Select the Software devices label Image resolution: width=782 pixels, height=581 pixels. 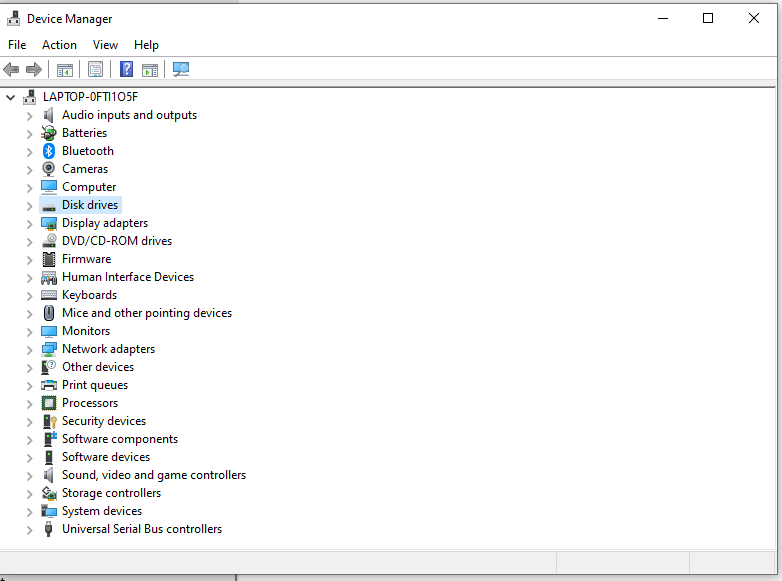(106, 457)
